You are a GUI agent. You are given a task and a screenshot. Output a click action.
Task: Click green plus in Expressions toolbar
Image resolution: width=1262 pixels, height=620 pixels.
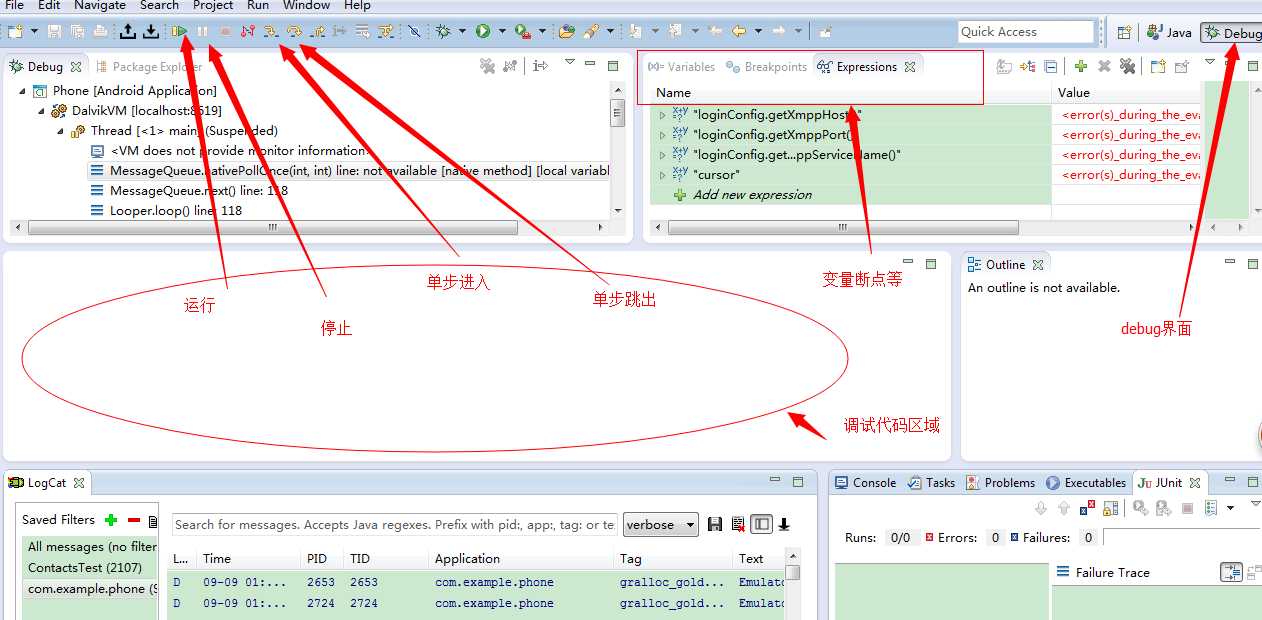[1081, 67]
